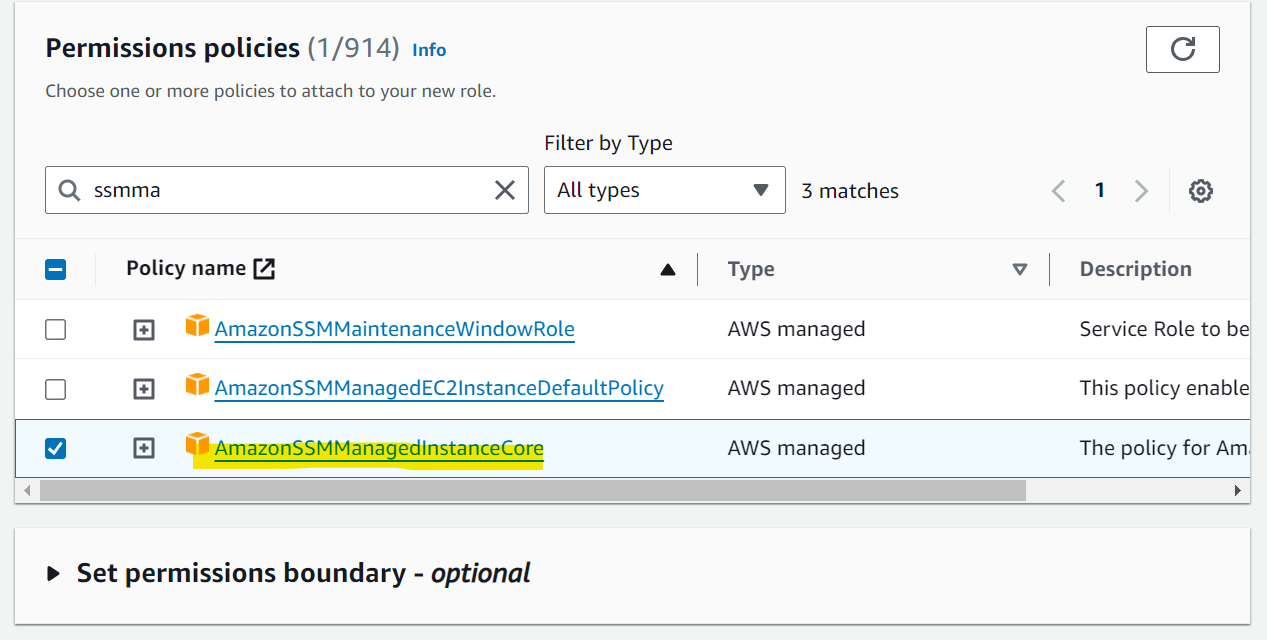1267x640 pixels.
Task: Click the orange box icon for AmazonSSMMaintenanceWindowRole
Action: point(198,326)
